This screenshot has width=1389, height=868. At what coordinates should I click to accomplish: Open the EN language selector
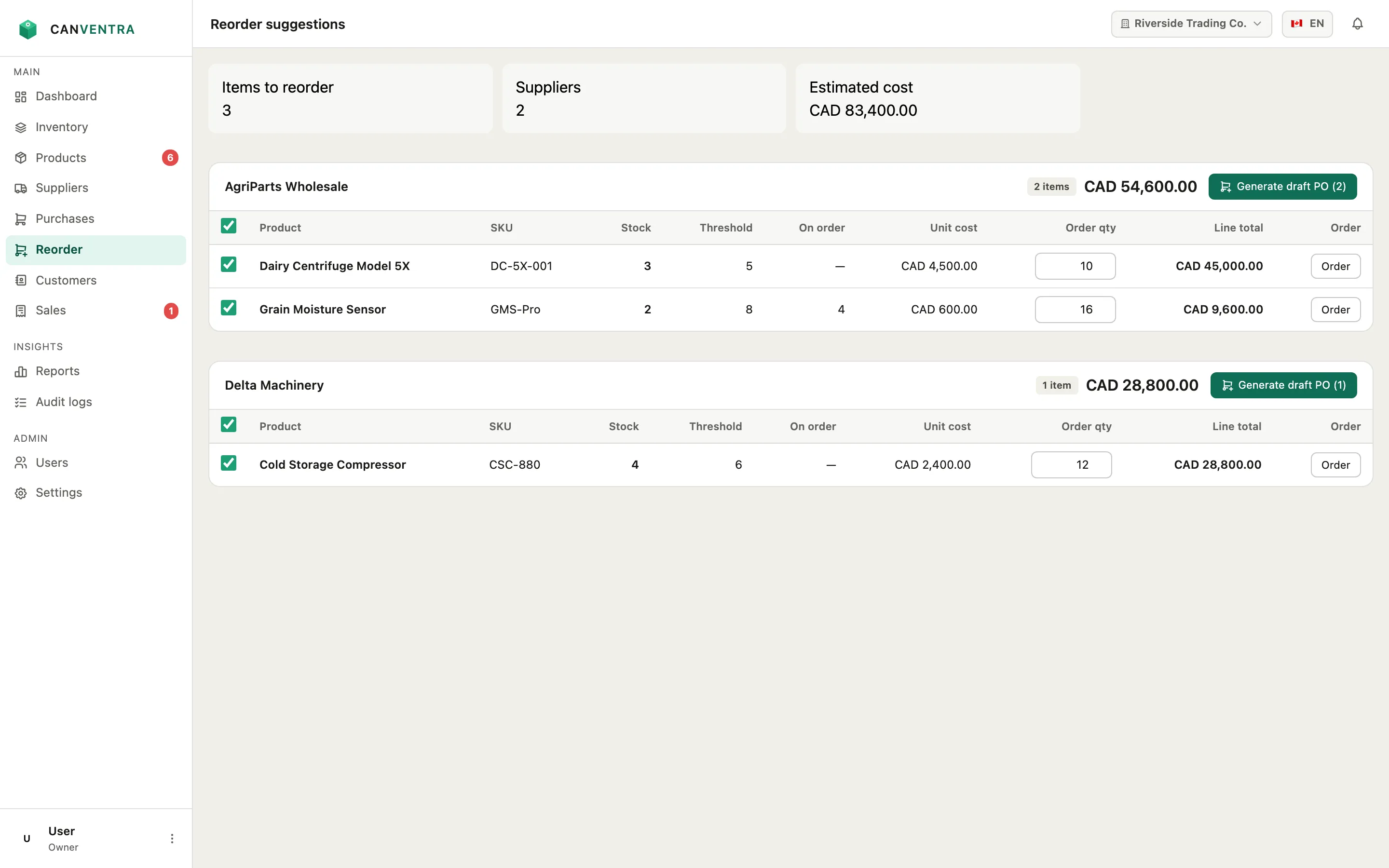1307,24
